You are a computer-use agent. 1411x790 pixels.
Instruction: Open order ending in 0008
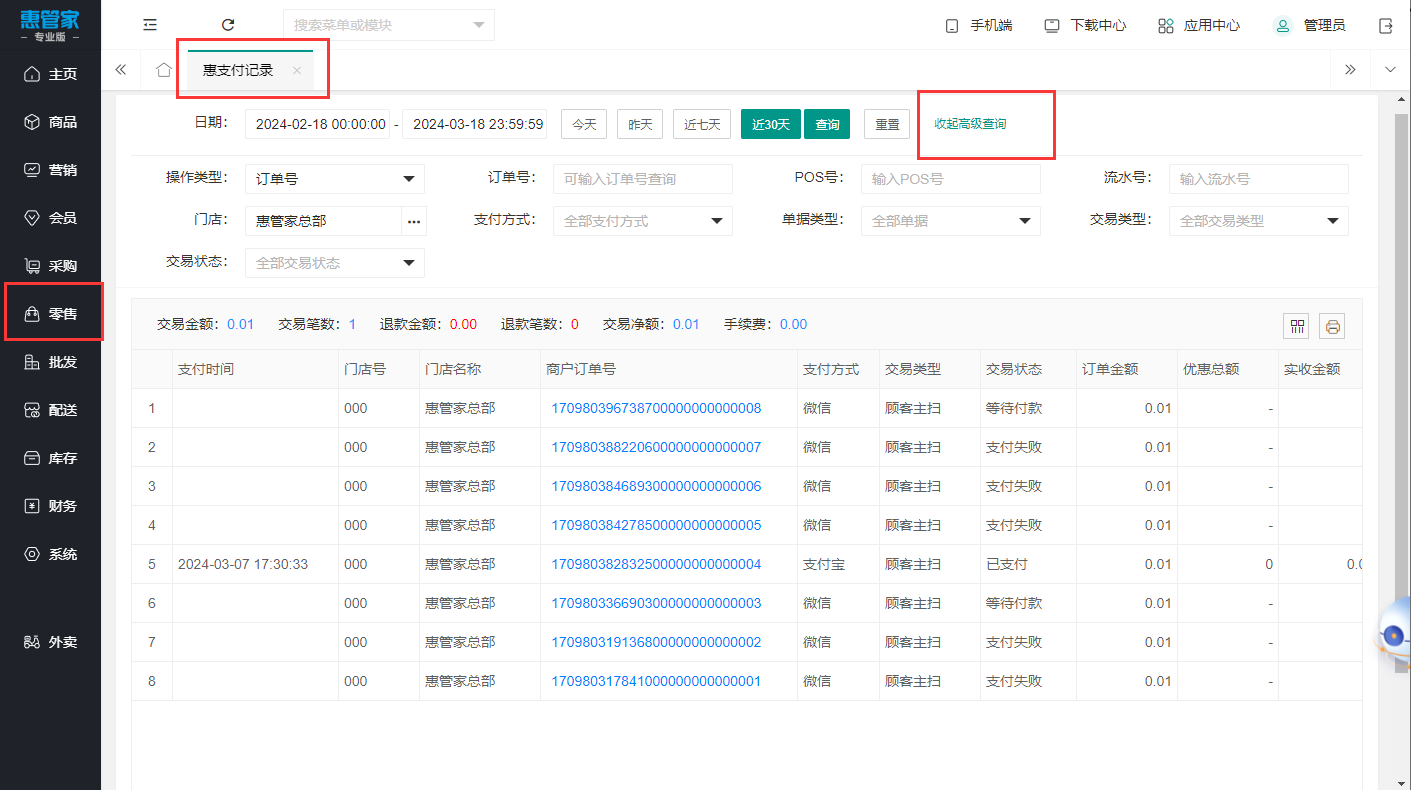[x=656, y=408]
